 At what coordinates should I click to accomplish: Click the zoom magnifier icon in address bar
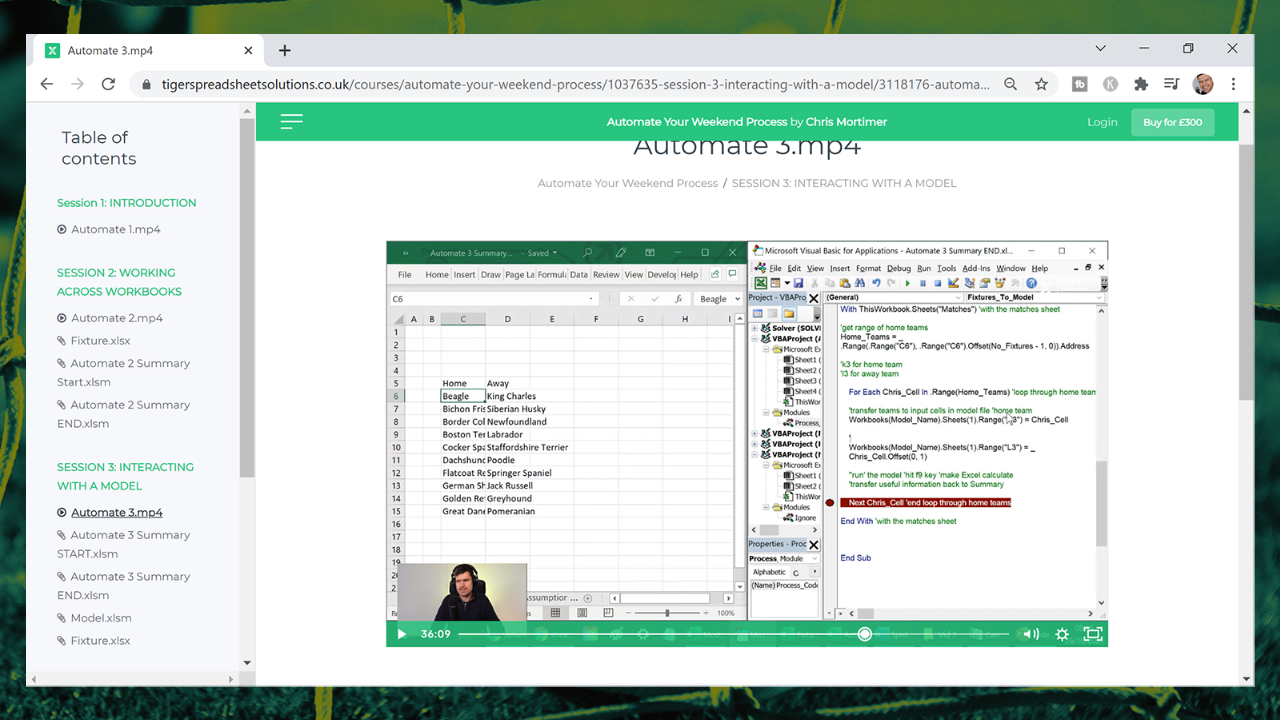tap(1011, 84)
